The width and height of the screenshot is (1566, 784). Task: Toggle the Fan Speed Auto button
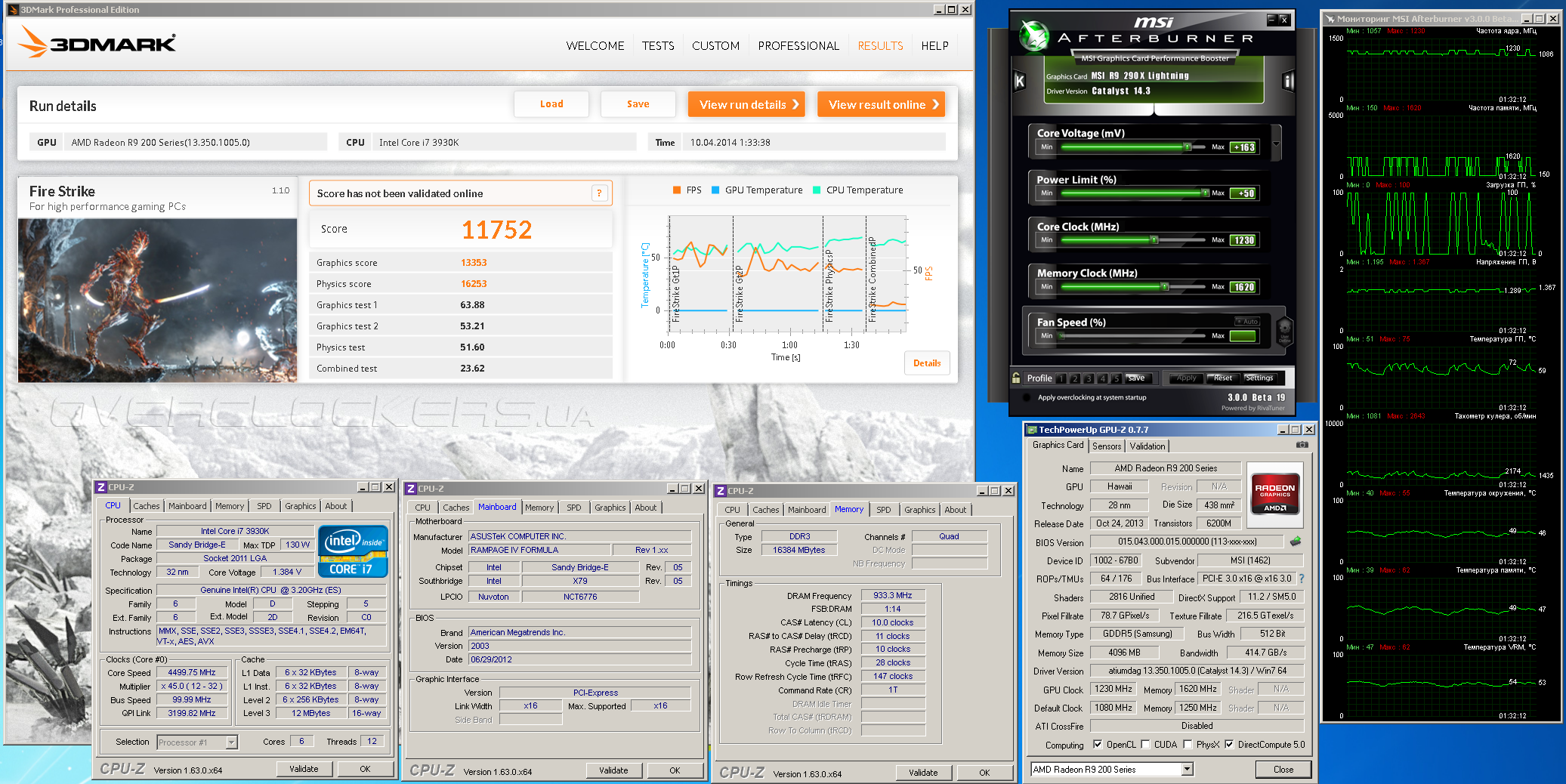[x=1247, y=321]
